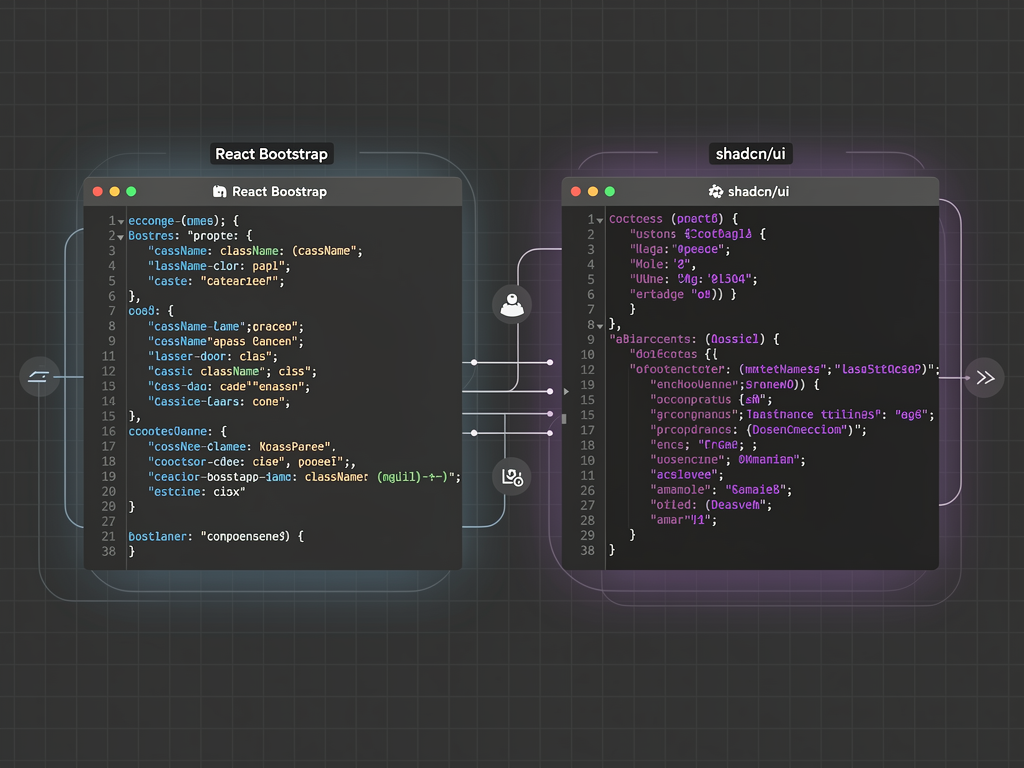Click the "amamole" line in shadcn/ui
1024x768 pixels.
721,490
